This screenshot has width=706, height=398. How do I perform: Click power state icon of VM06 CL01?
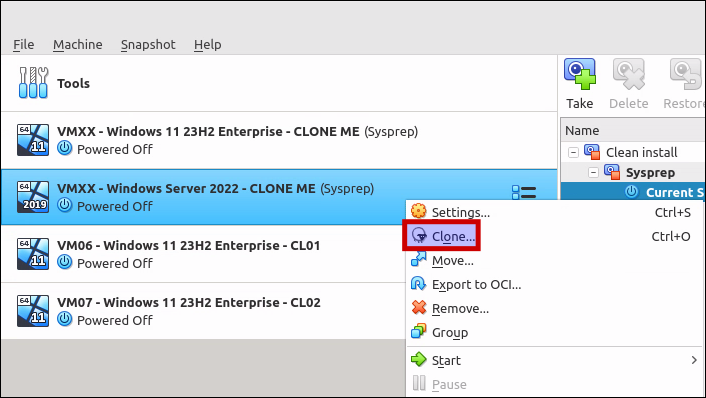(64, 262)
